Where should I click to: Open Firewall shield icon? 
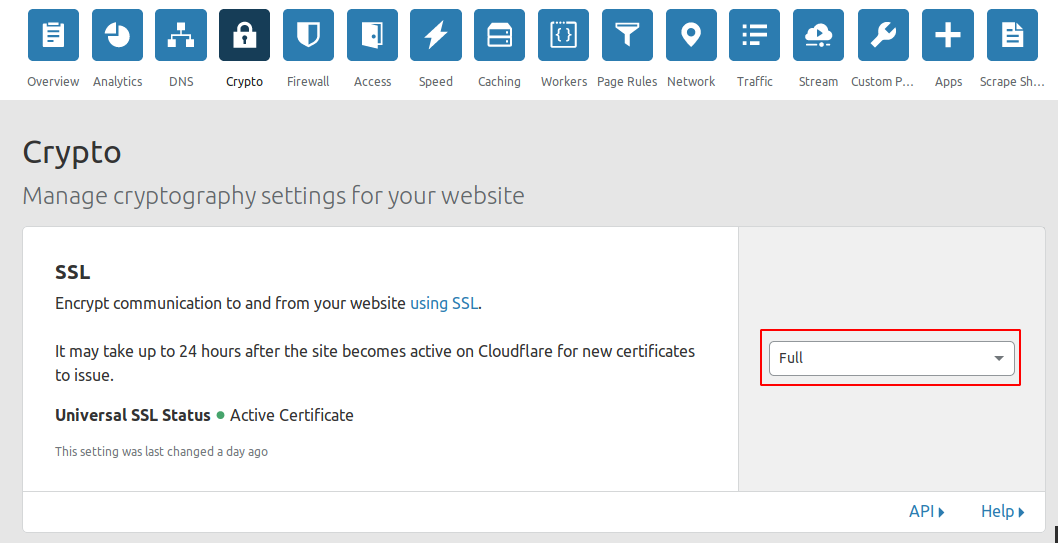(308, 36)
